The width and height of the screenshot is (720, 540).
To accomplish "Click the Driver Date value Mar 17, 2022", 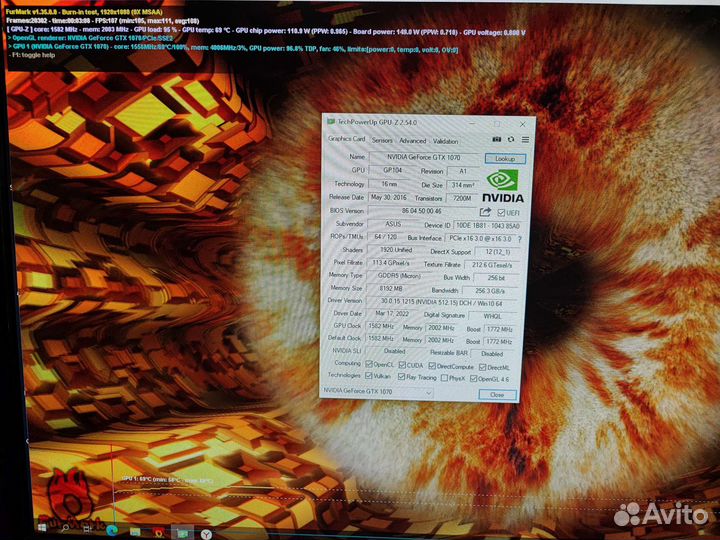I will pos(392,314).
